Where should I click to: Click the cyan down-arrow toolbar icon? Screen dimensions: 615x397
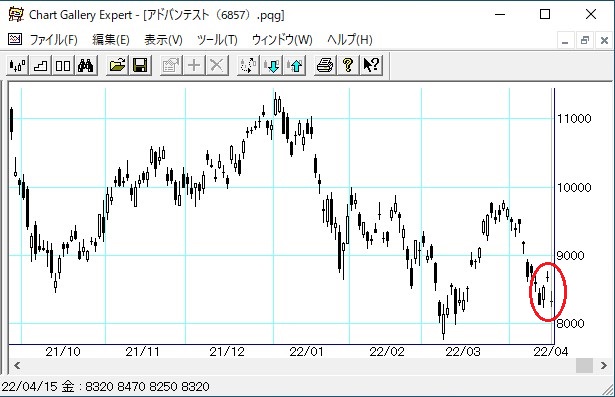pyautogui.click(x=271, y=65)
